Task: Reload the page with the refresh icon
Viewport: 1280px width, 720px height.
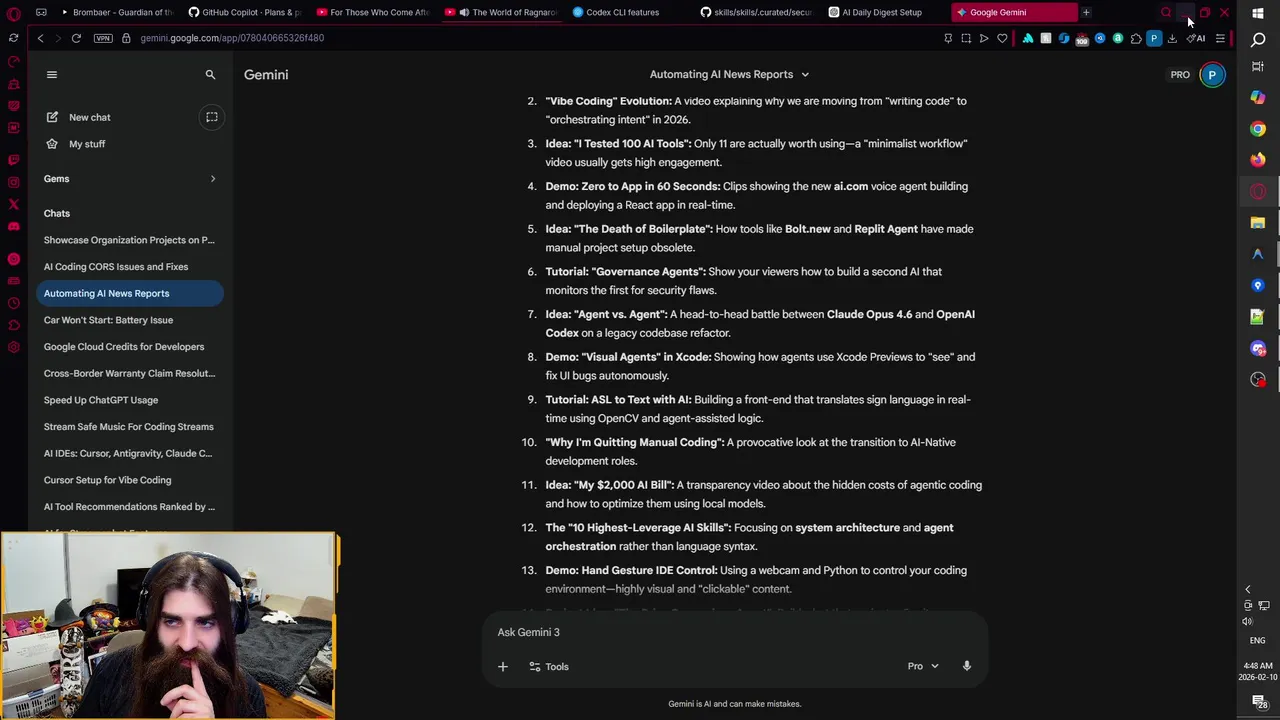Action: (76, 38)
